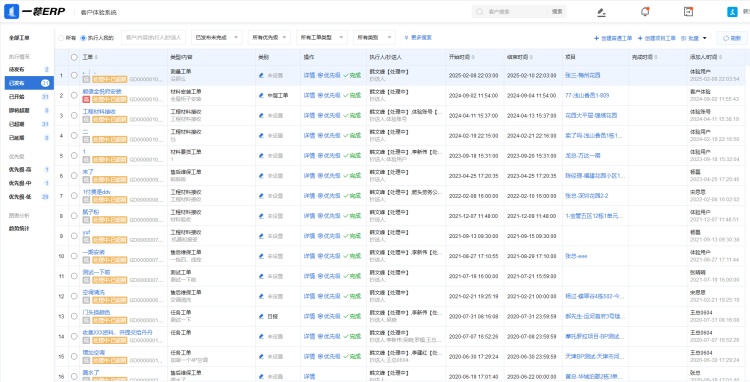Sort by 添加人/时间 column sort arrows

click(719, 57)
